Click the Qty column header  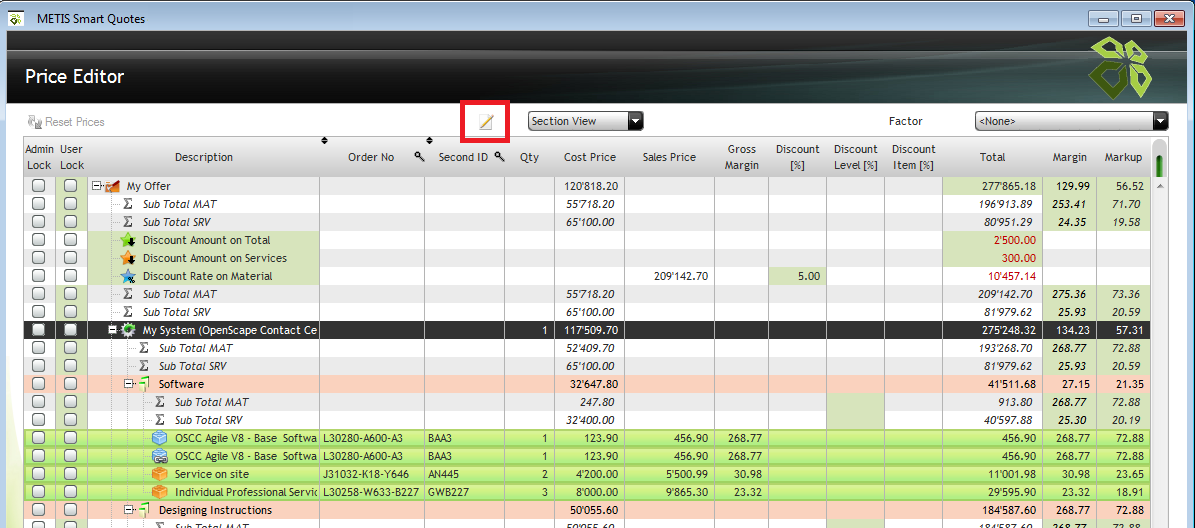pos(529,157)
